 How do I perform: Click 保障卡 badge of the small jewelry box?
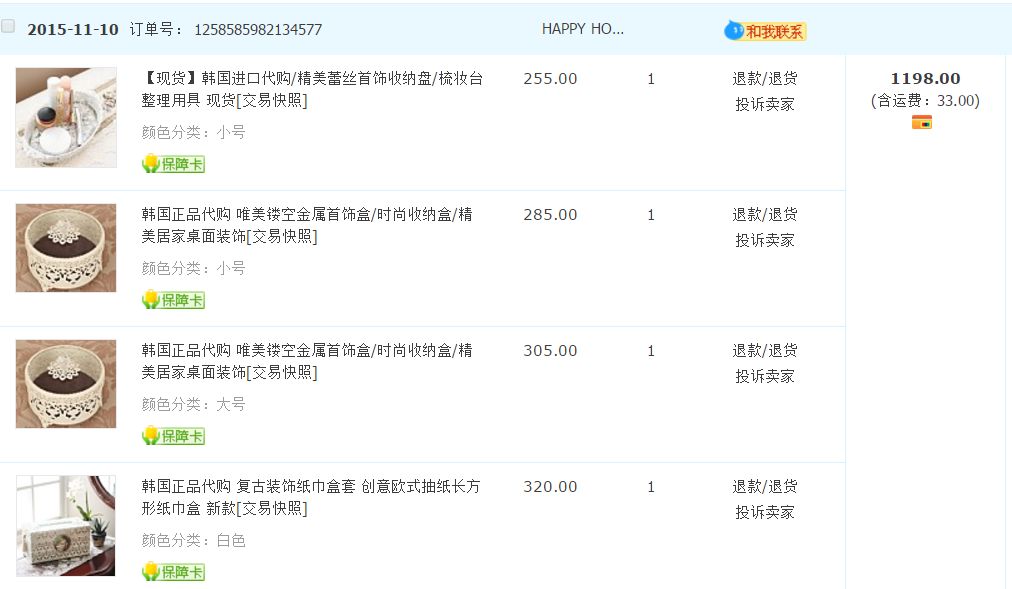173,300
